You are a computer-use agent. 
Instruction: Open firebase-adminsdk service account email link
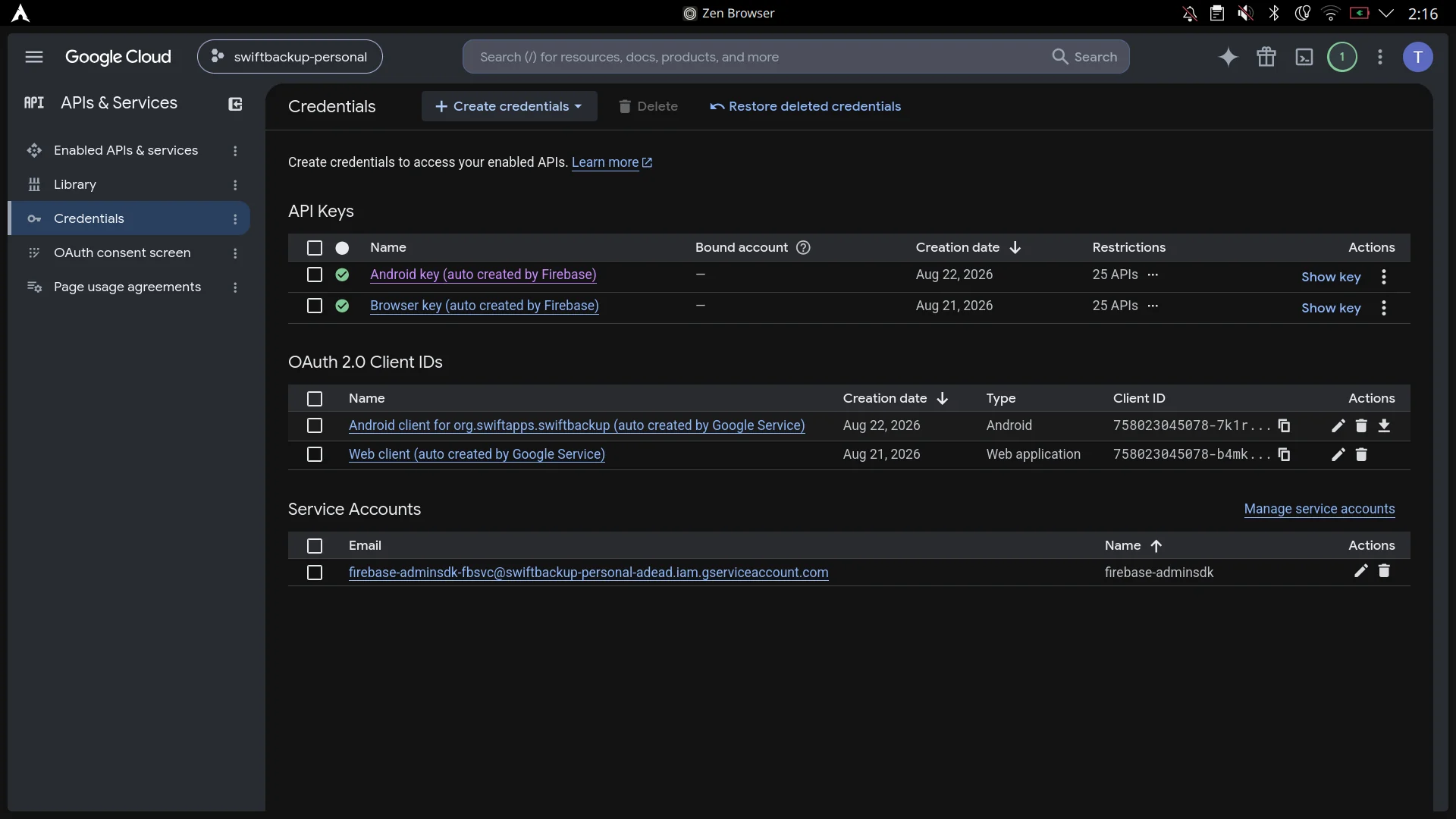click(x=588, y=573)
